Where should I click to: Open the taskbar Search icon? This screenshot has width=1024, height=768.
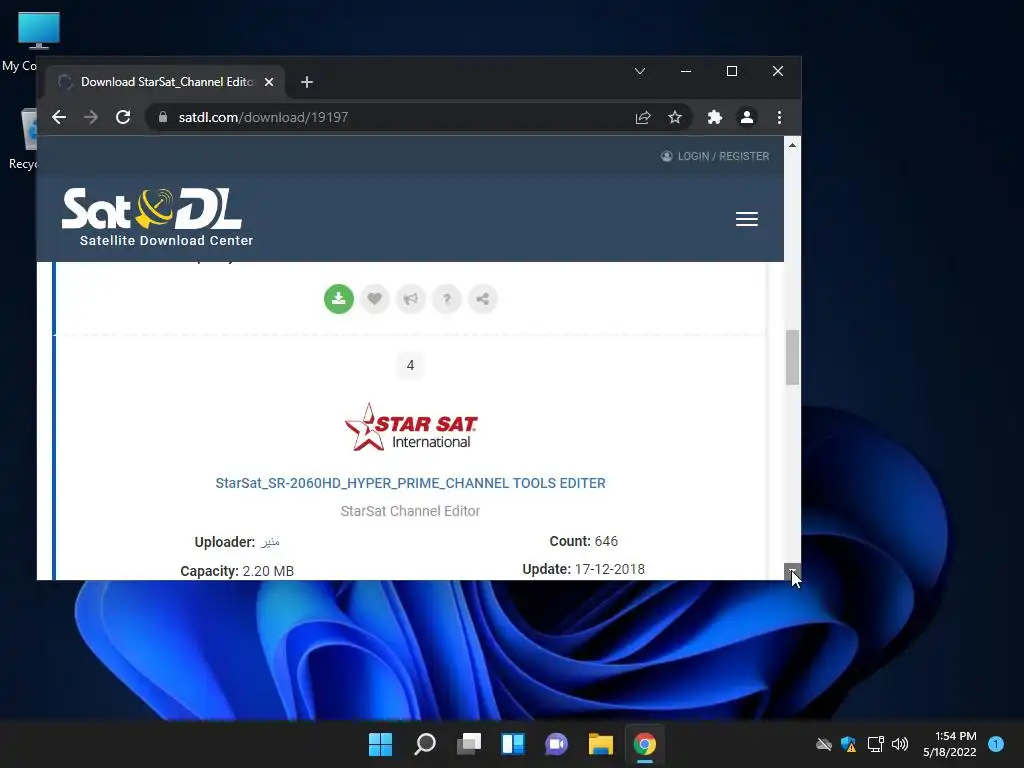point(424,744)
